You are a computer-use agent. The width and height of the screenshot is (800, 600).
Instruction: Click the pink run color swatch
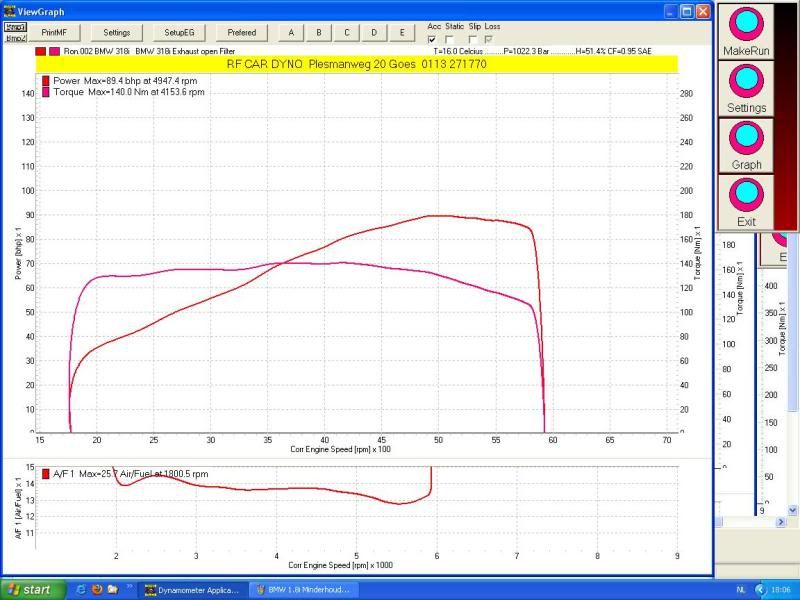pyautogui.click(x=54, y=52)
